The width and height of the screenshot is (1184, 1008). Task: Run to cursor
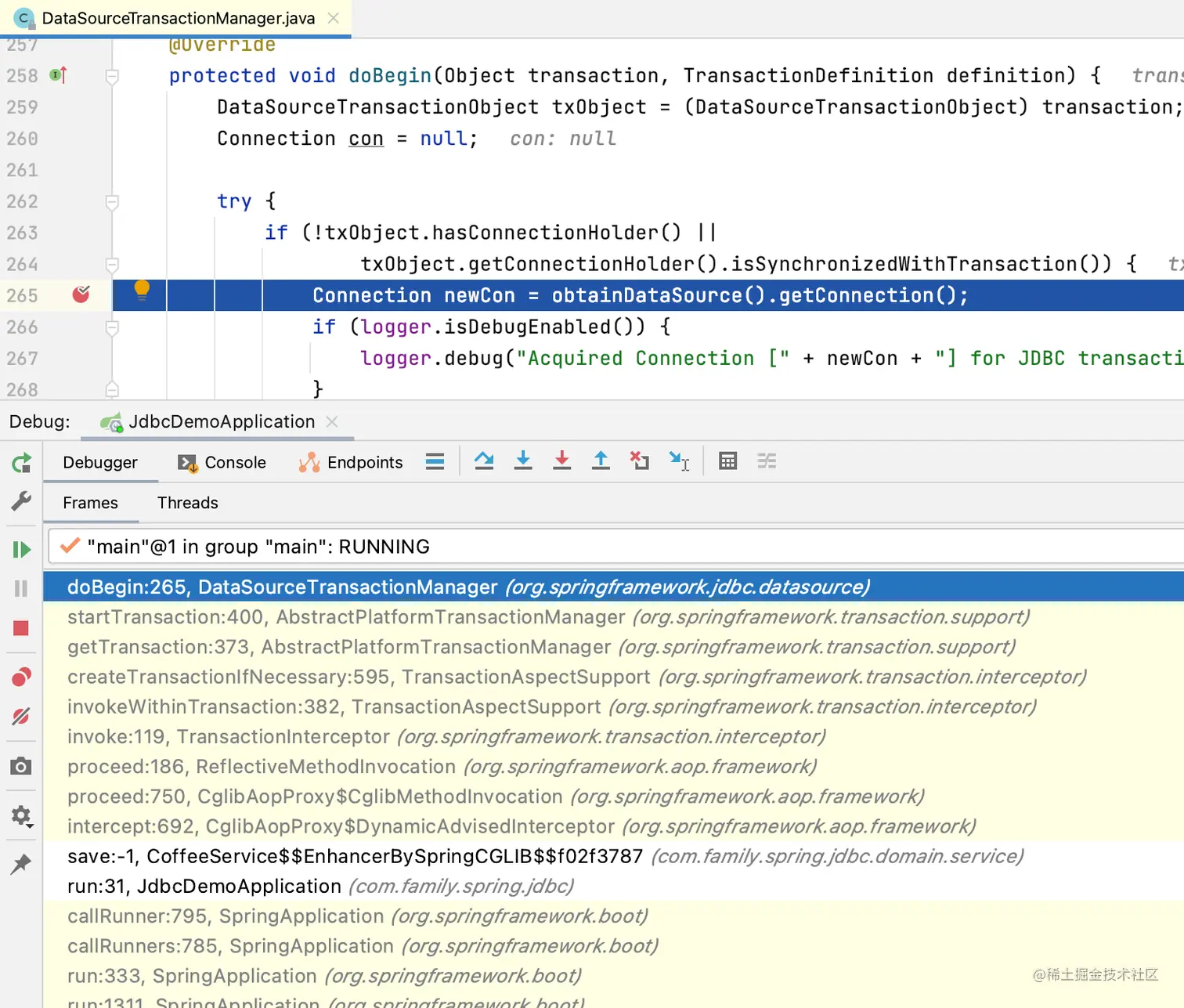click(x=679, y=461)
